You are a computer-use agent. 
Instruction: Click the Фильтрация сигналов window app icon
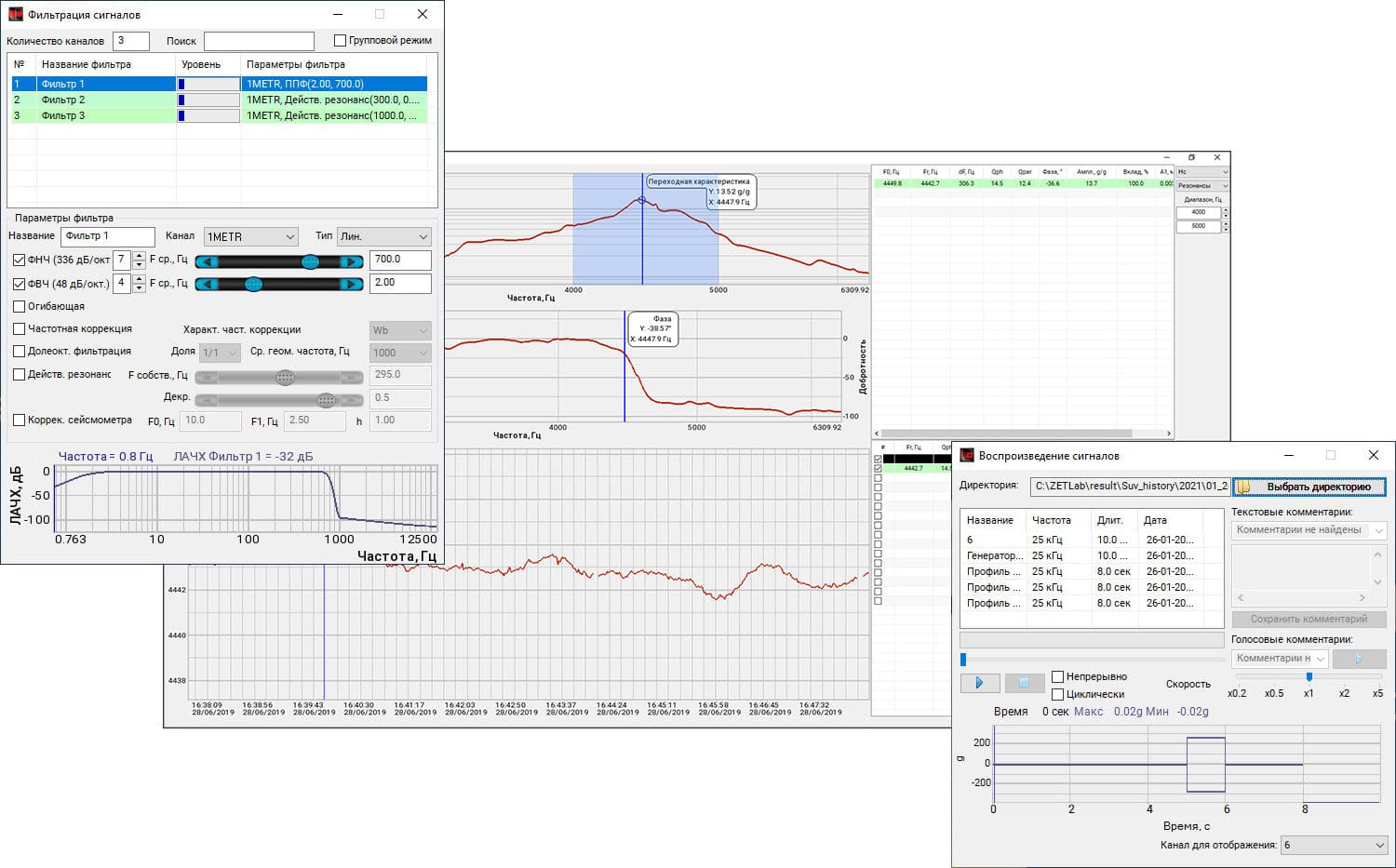click(x=15, y=14)
